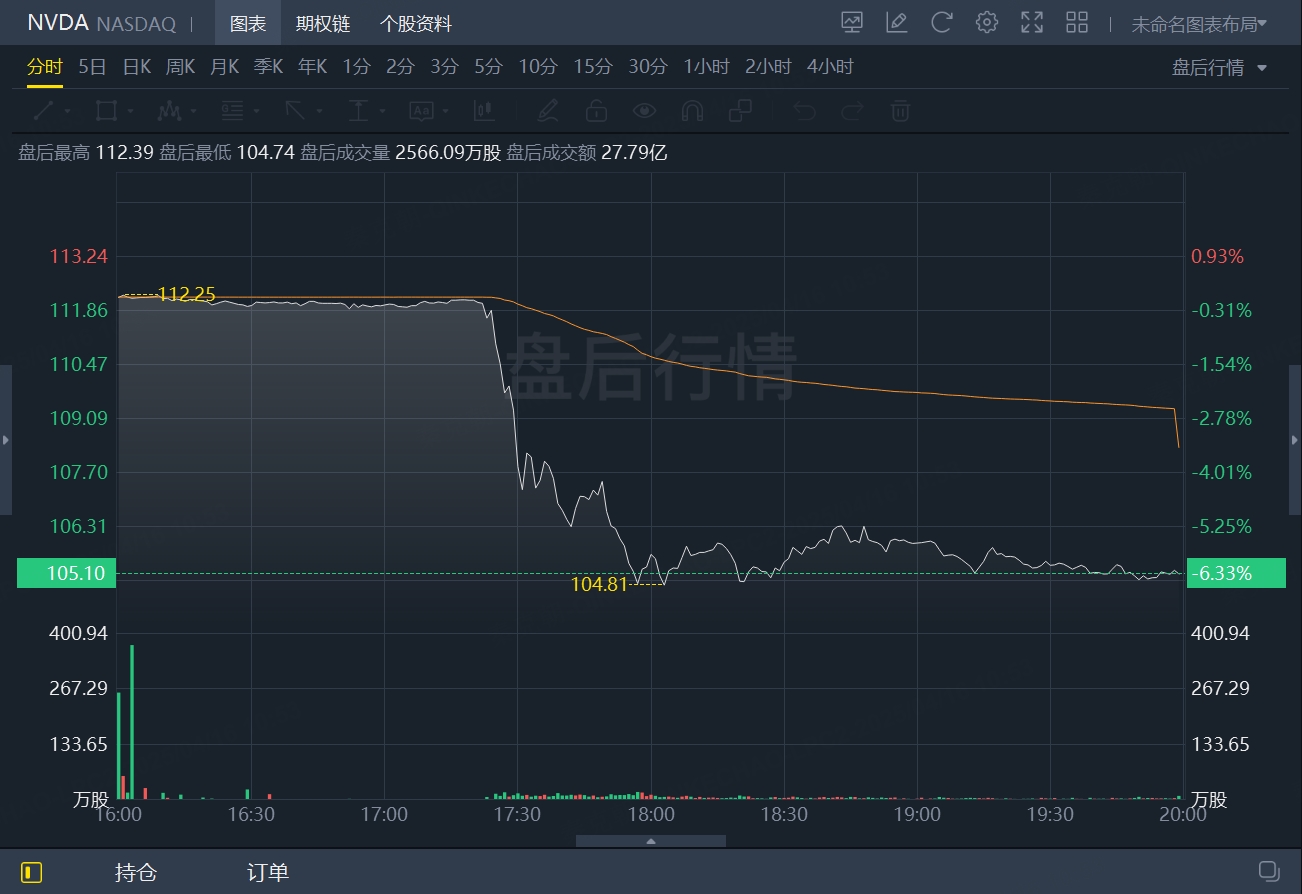Image resolution: width=1302 pixels, height=894 pixels.
Task: Toggle the lock drawings icon
Action: click(x=596, y=110)
